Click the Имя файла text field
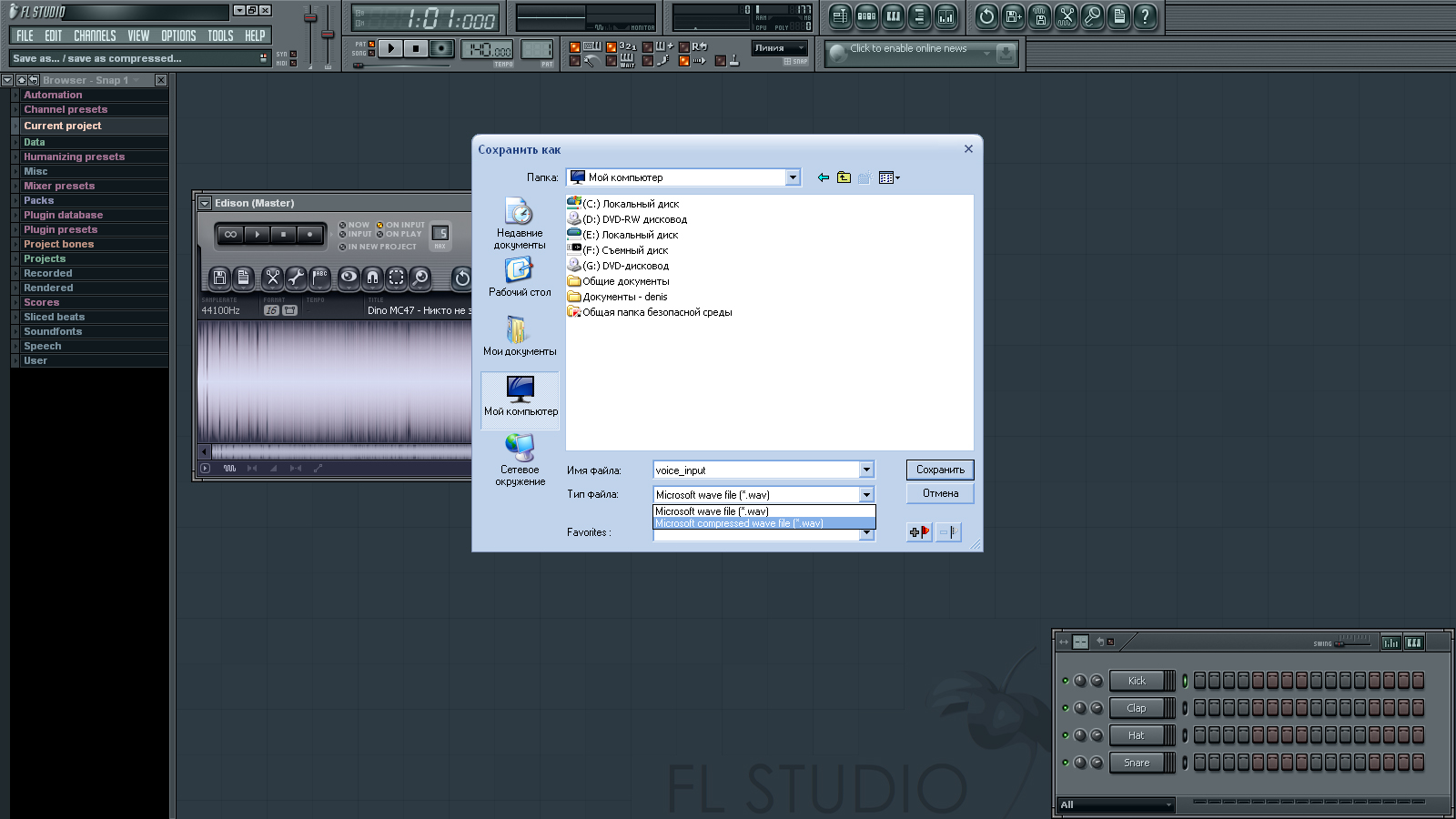Screen dimensions: 1456x819 tap(756, 470)
